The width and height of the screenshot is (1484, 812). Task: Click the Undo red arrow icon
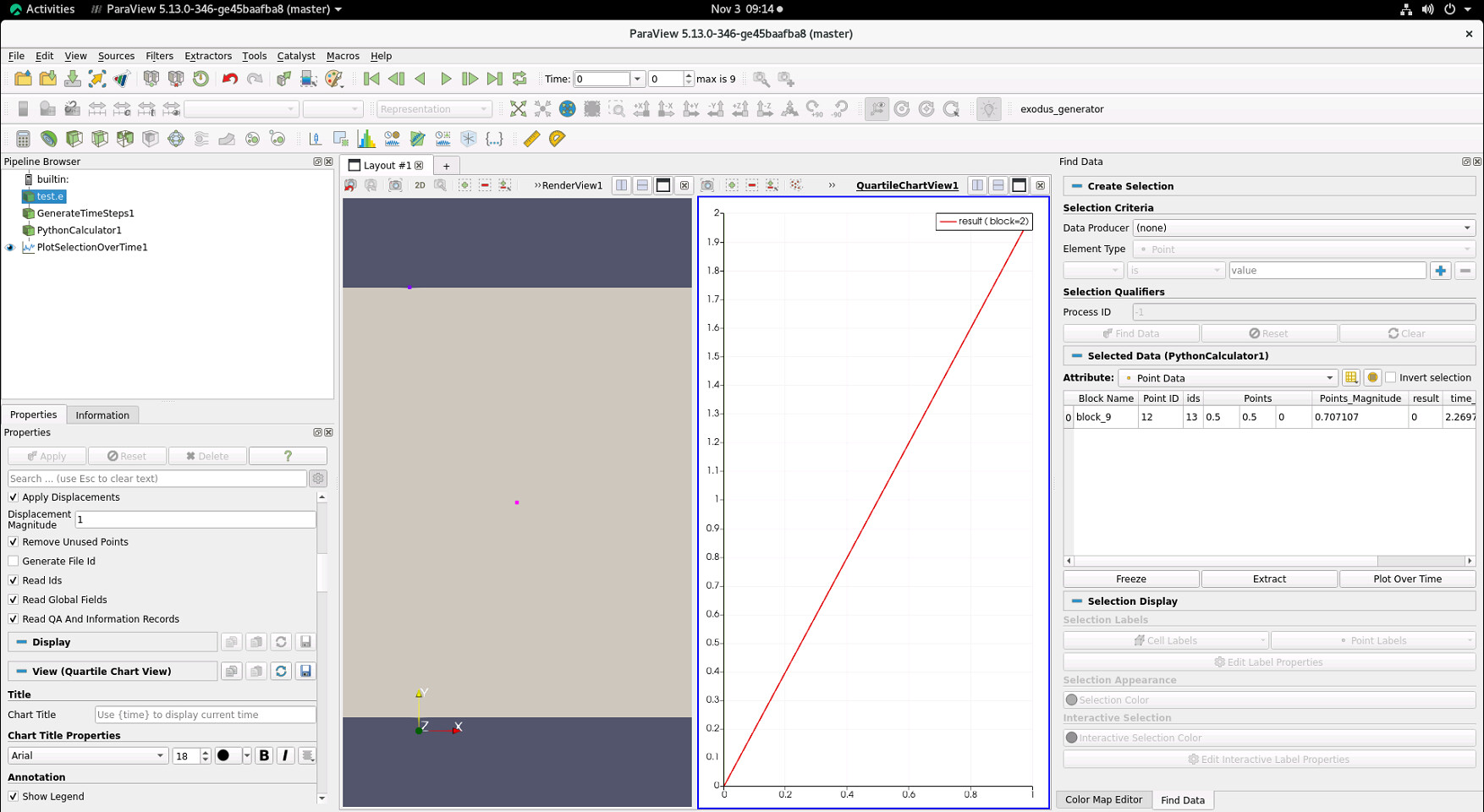pos(229,79)
